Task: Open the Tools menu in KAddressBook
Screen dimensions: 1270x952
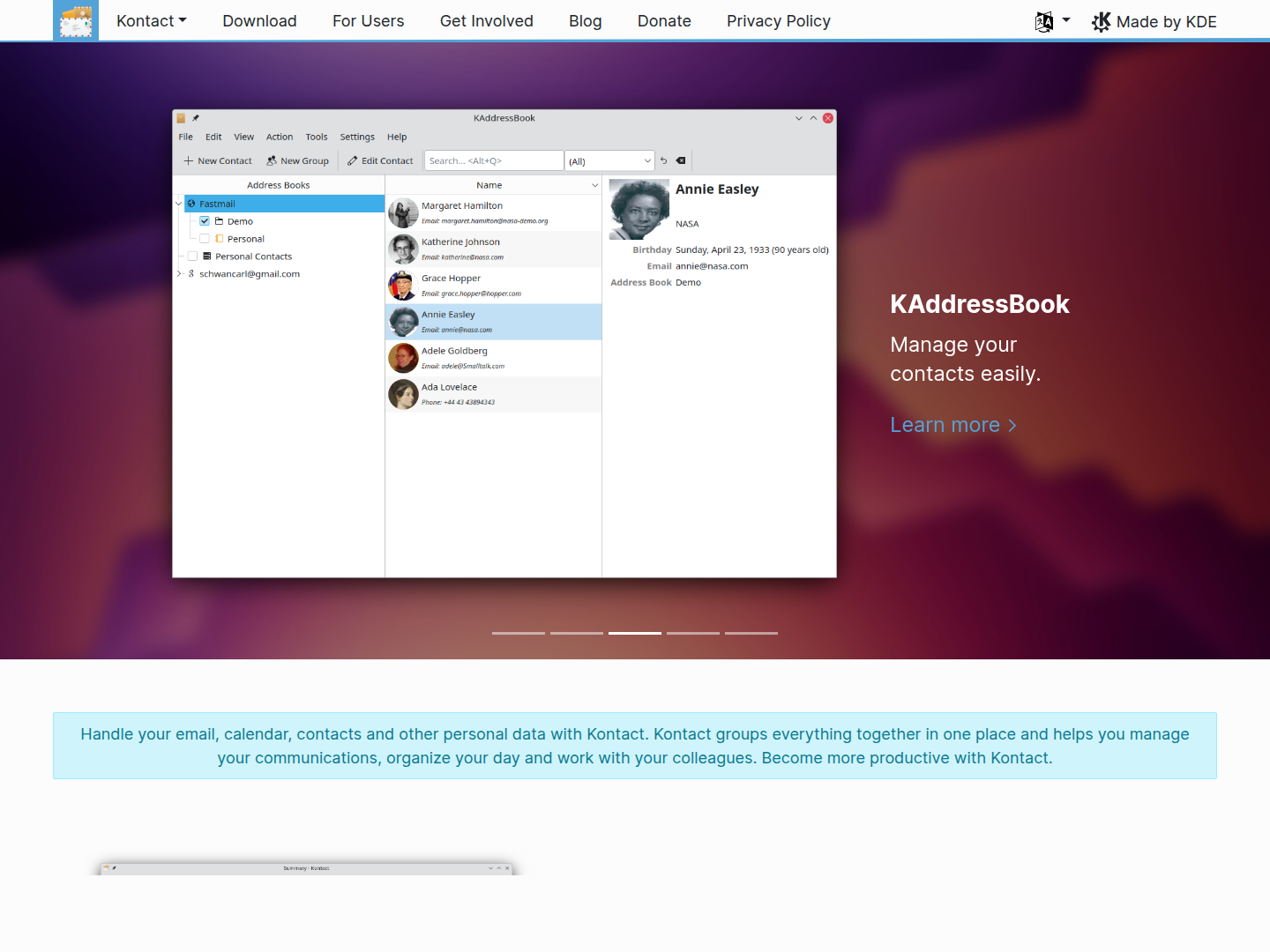Action: pos(317,137)
